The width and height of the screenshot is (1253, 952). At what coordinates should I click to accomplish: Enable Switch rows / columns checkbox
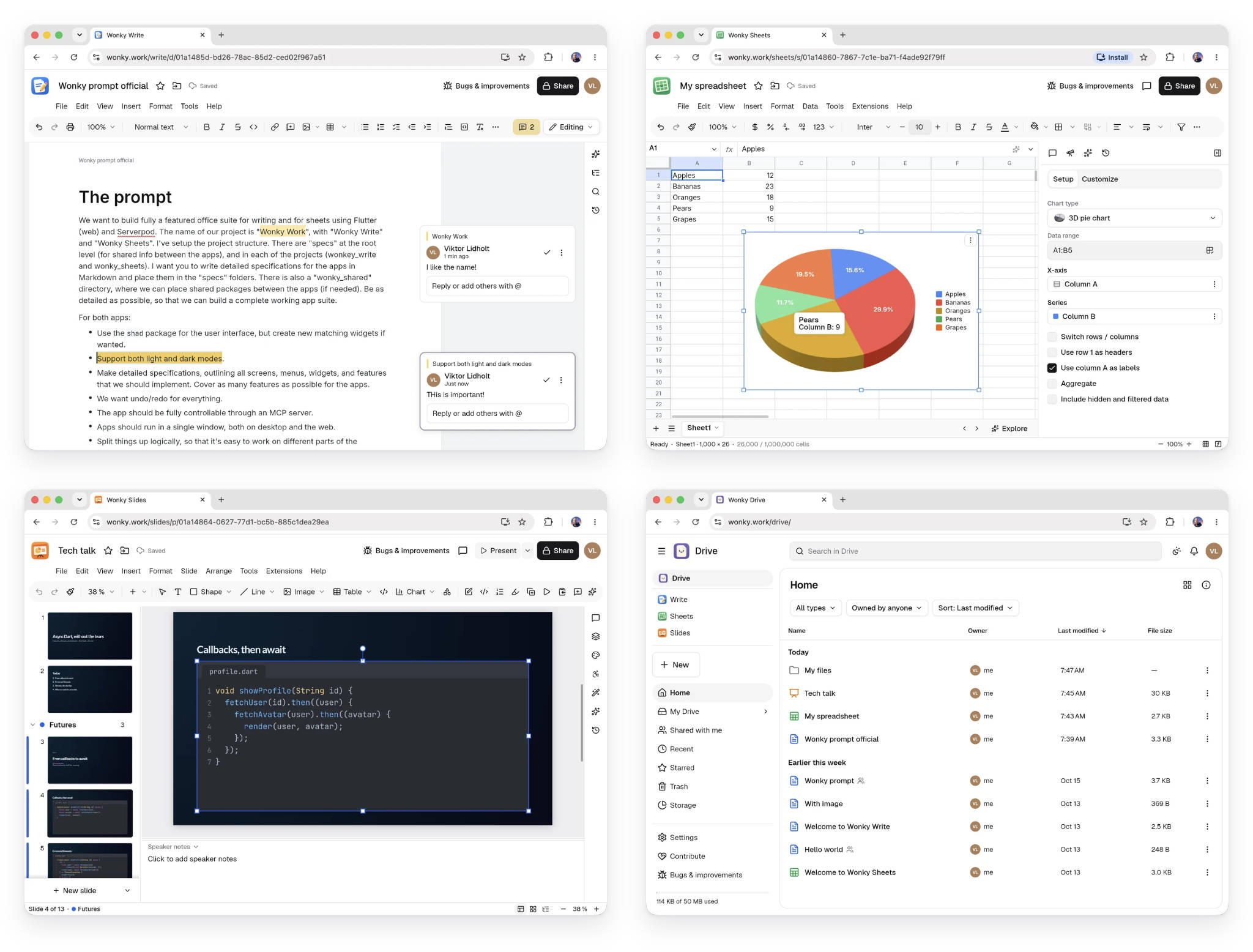[x=1052, y=337]
